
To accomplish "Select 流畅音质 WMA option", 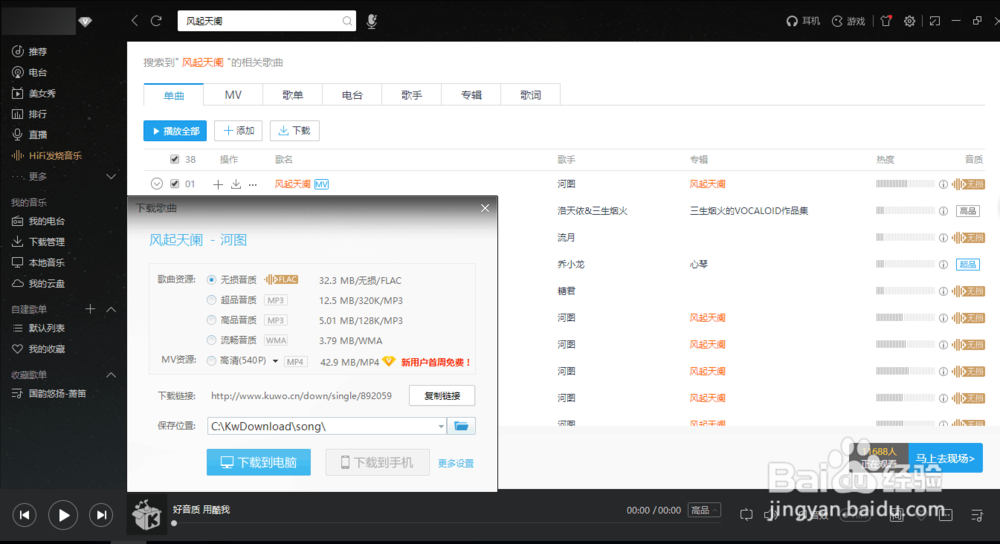I will [211, 340].
